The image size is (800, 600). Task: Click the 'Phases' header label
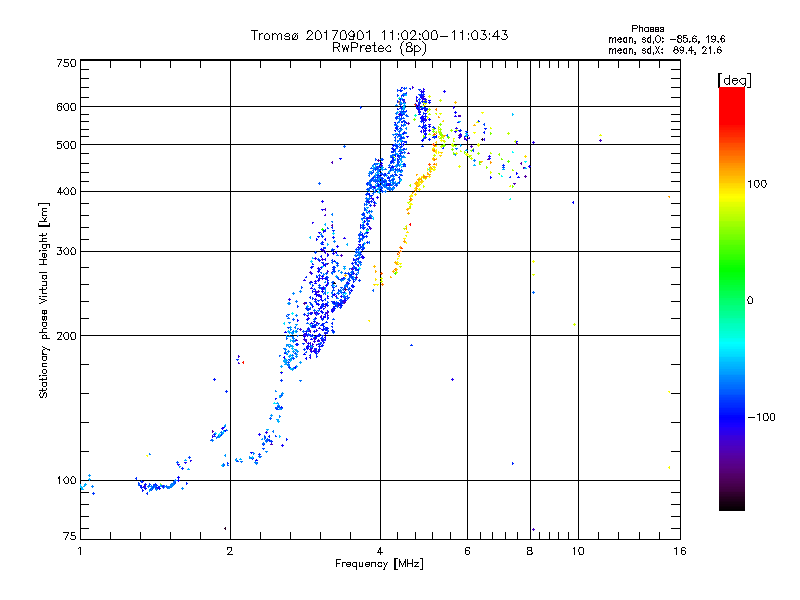click(x=647, y=29)
